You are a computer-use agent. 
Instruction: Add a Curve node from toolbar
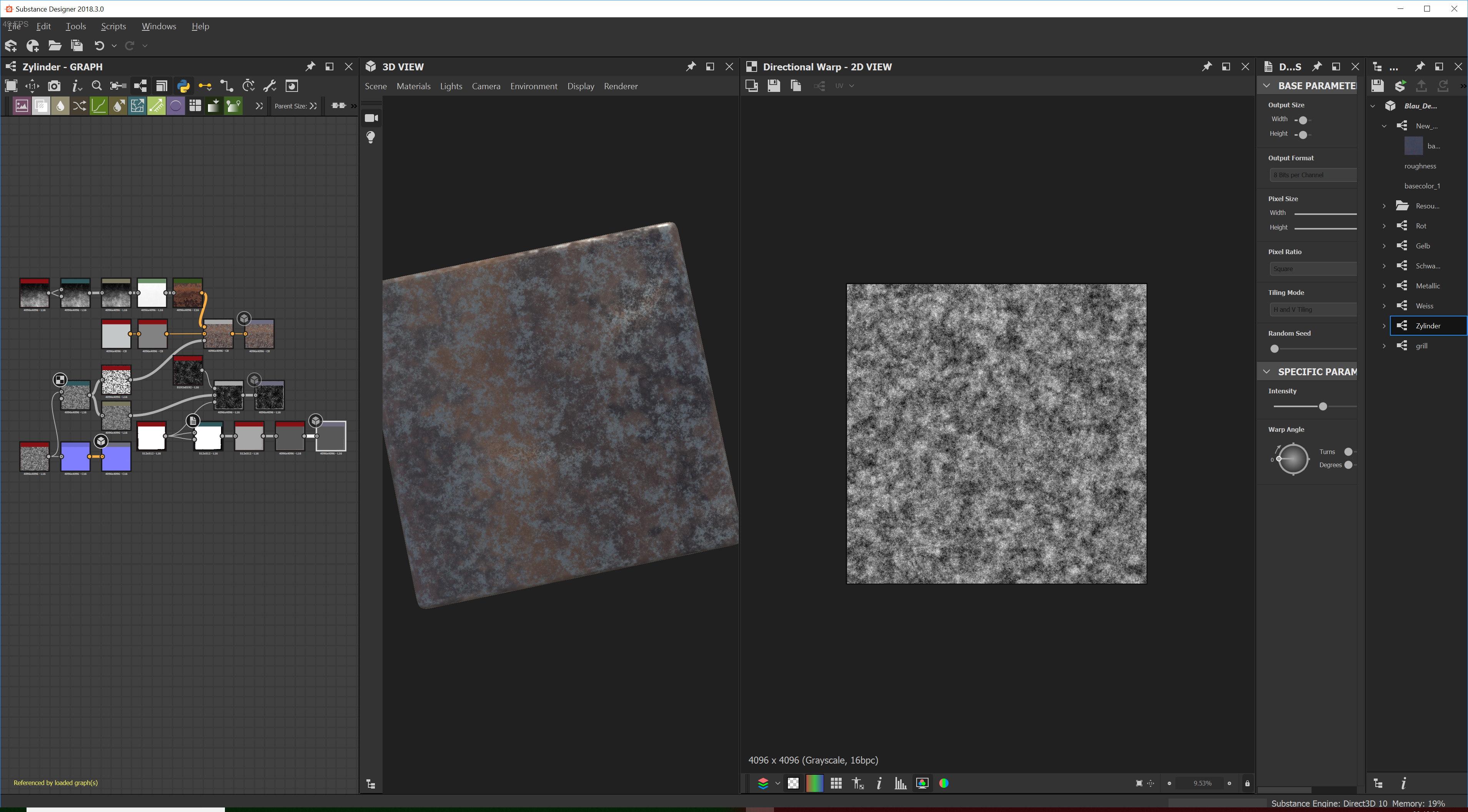click(98, 106)
